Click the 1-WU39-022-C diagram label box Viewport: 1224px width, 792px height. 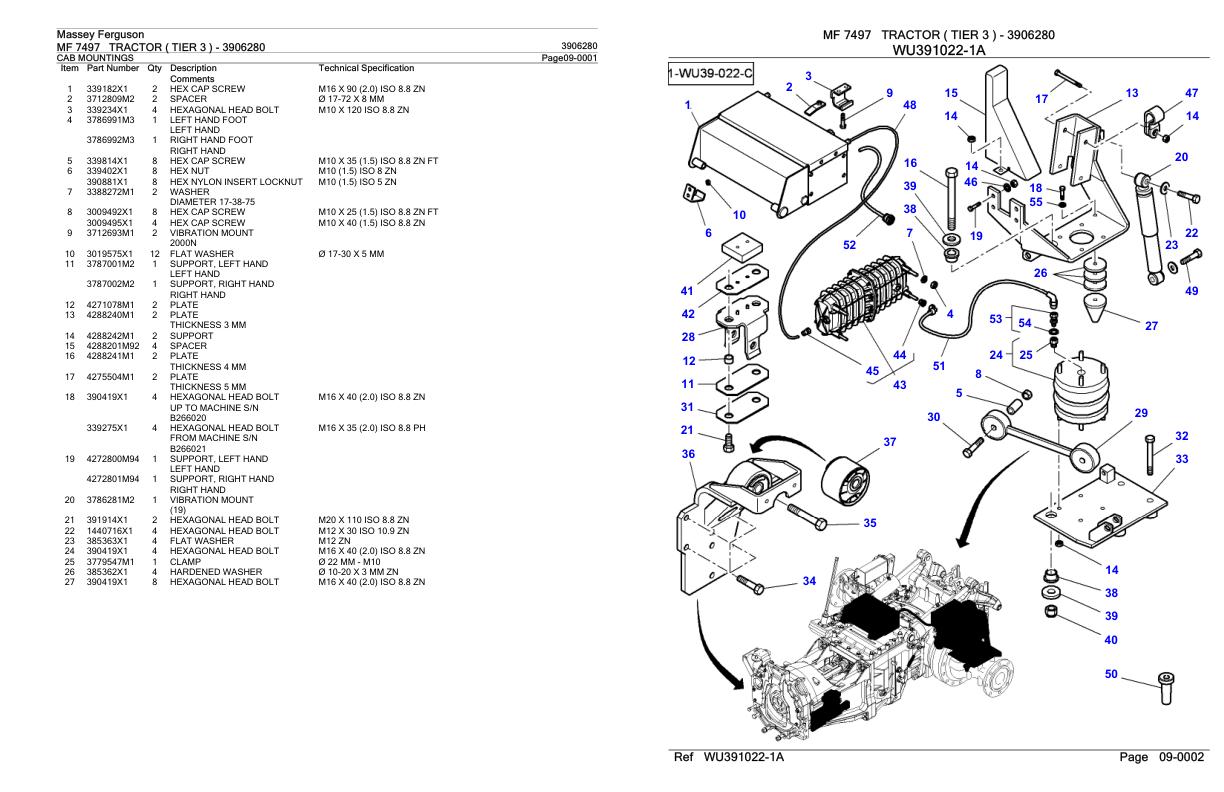[x=712, y=76]
